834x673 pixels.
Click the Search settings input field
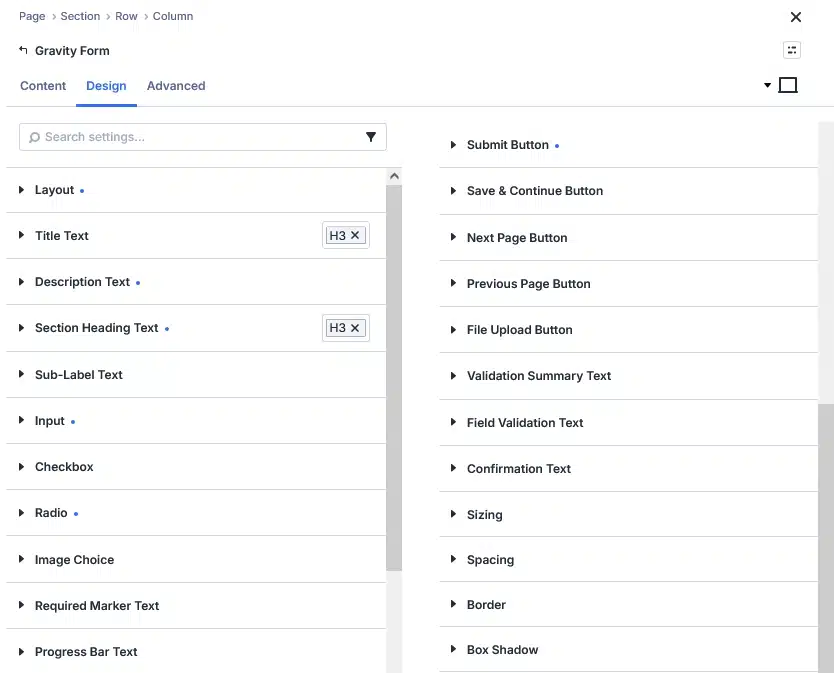[x=203, y=137]
